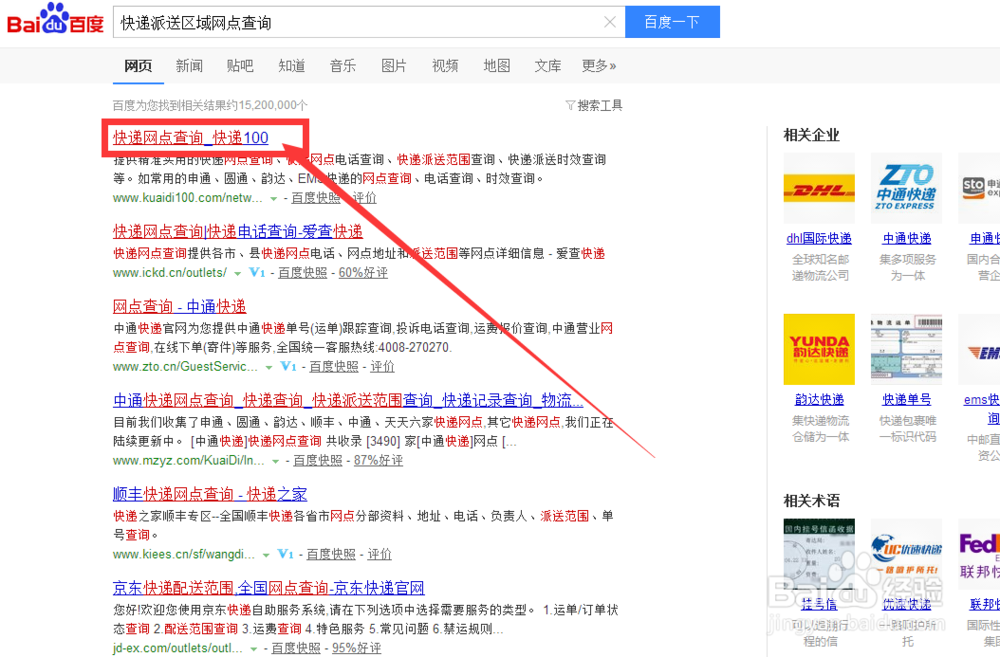The width and height of the screenshot is (1000, 657).
Task: Open the 中通快递 company link
Action: click(906, 238)
